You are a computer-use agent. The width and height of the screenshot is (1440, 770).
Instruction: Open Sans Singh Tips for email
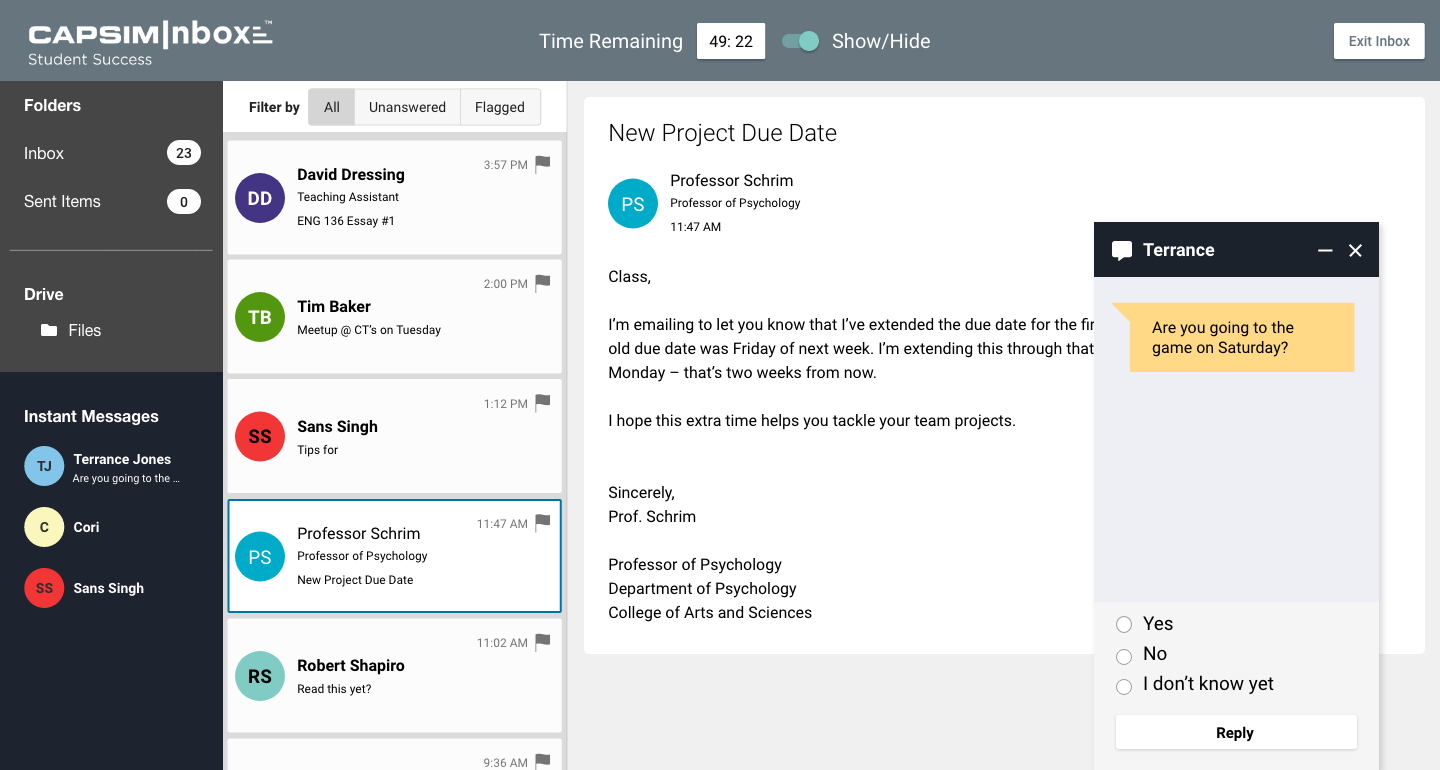point(394,436)
